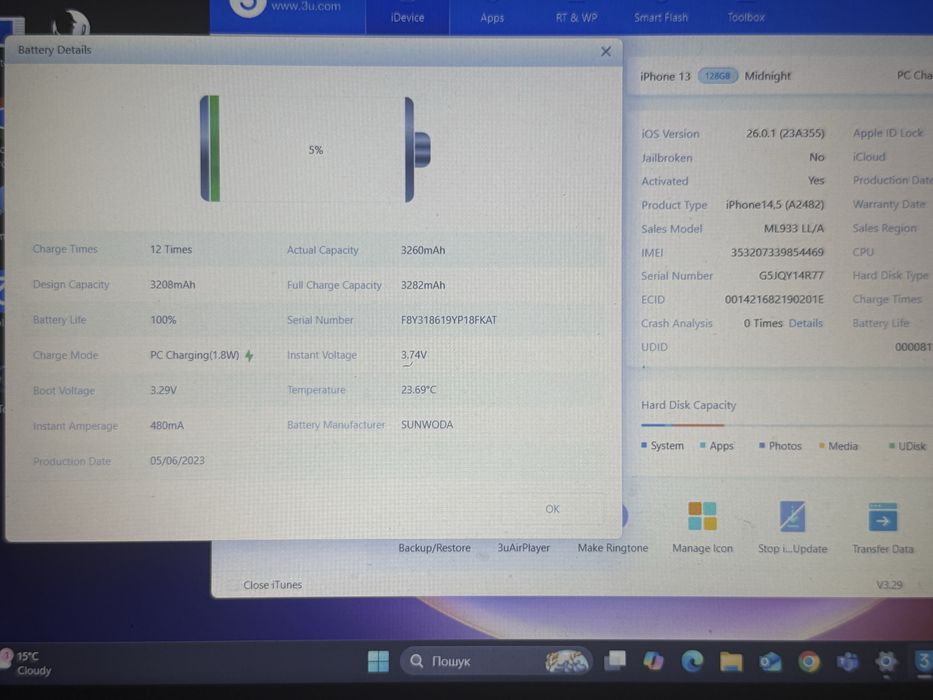Open the iDevice tab
The image size is (933, 700).
[408, 18]
